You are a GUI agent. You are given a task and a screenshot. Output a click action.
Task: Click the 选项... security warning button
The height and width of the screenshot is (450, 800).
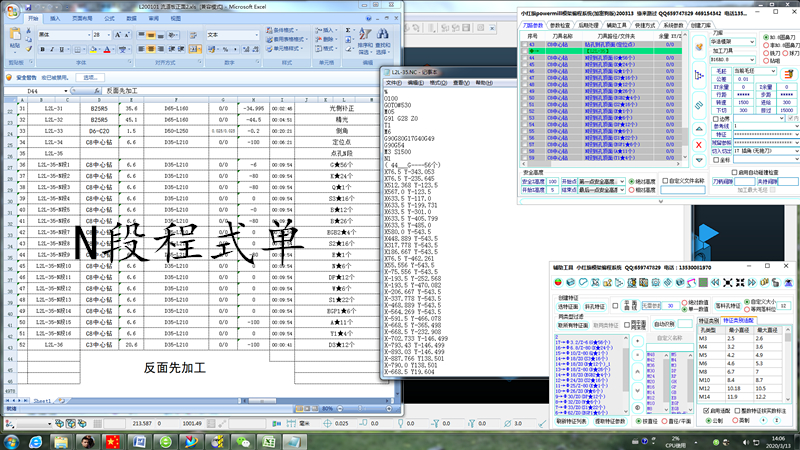92,77
